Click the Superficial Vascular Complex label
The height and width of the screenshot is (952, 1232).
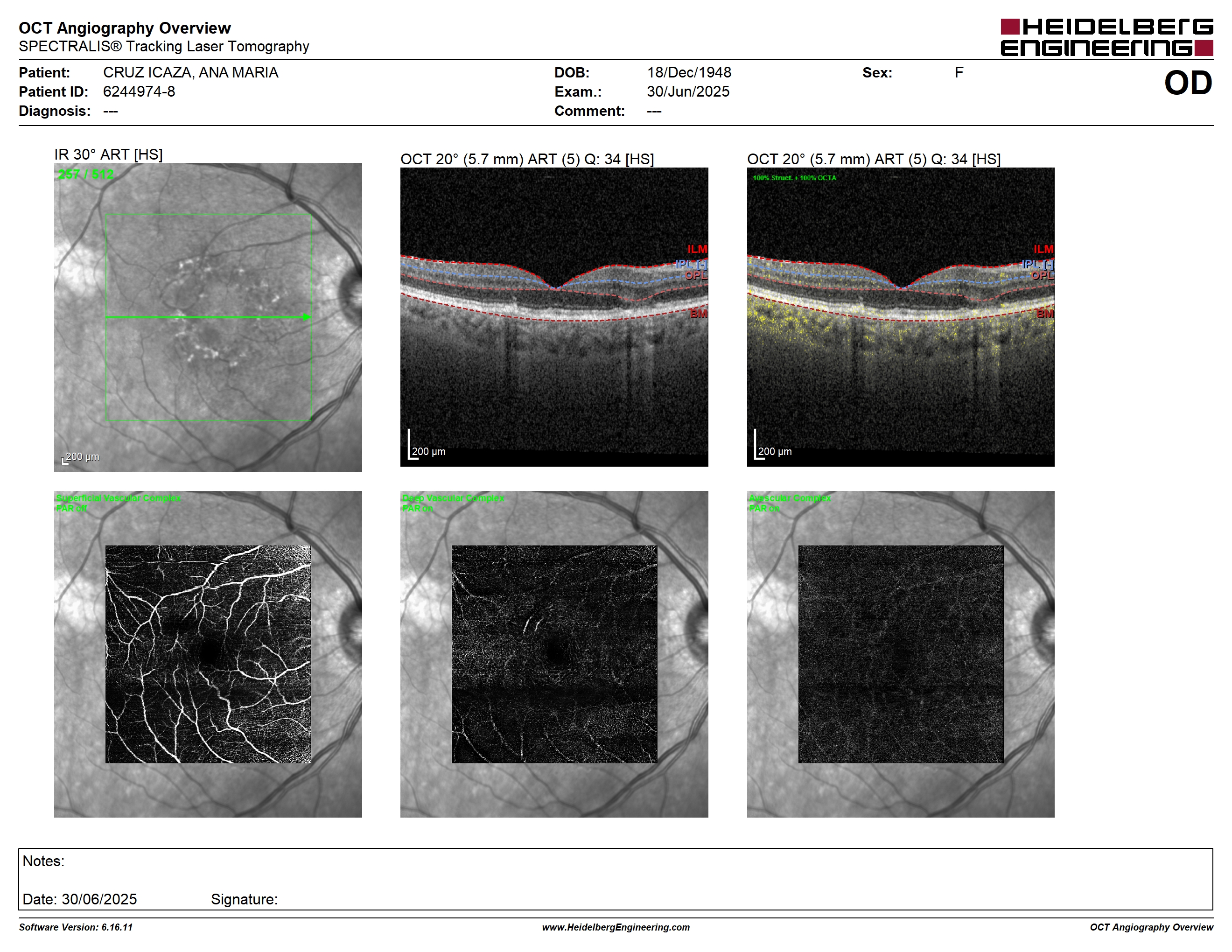pos(119,498)
